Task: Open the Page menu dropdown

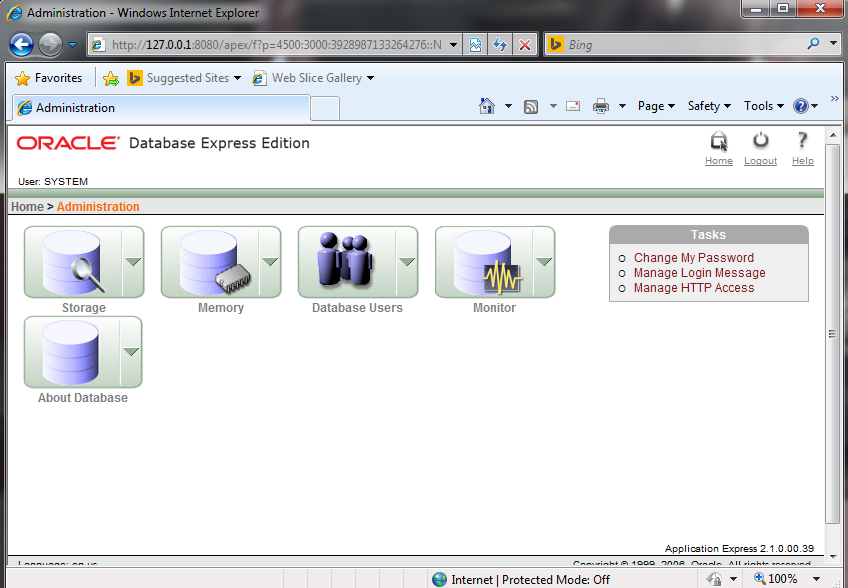Action: 656,105
